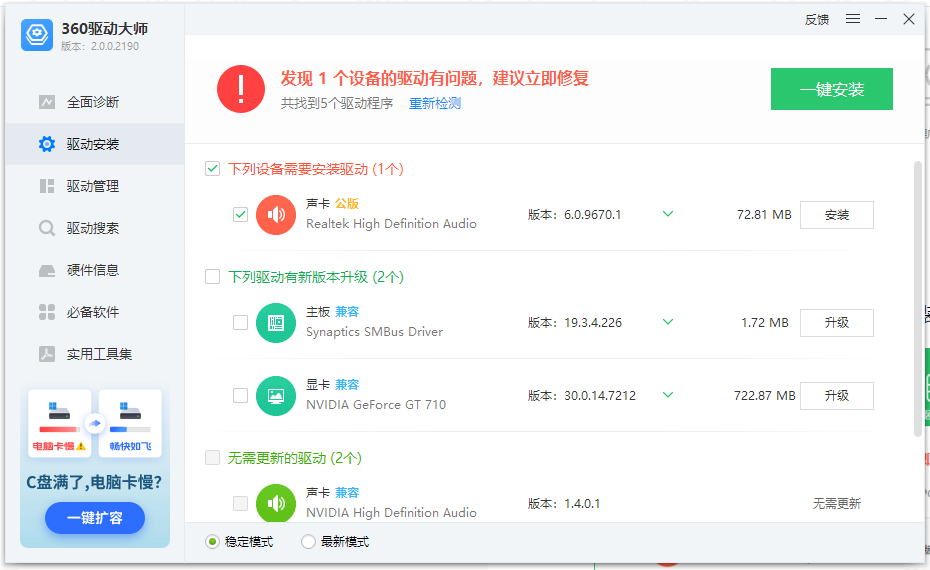930x570 pixels.
Task: Minimize the 360驱动大师 window
Action: [881, 19]
